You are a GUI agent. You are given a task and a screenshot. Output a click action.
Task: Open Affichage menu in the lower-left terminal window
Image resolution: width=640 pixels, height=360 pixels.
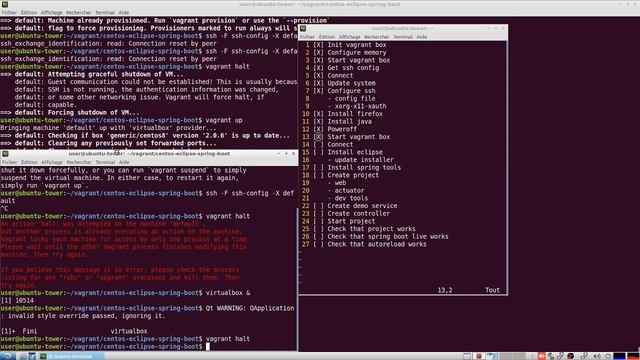coord(52,162)
